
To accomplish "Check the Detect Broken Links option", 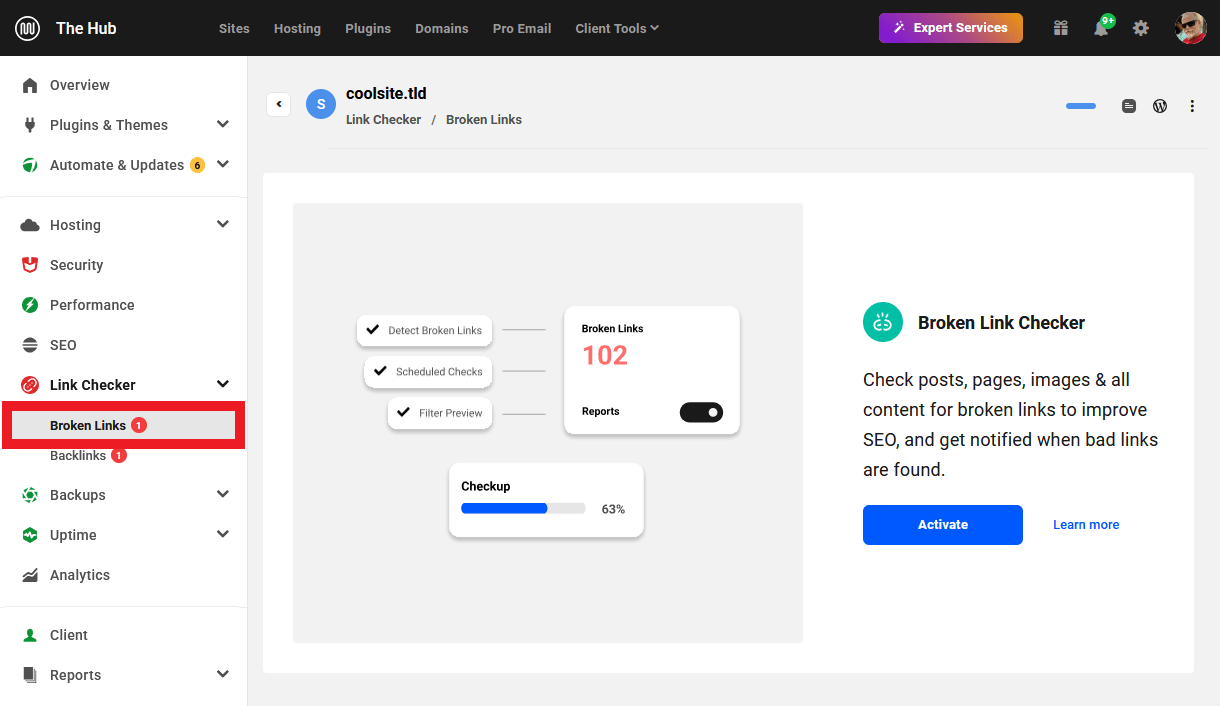I will [373, 330].
